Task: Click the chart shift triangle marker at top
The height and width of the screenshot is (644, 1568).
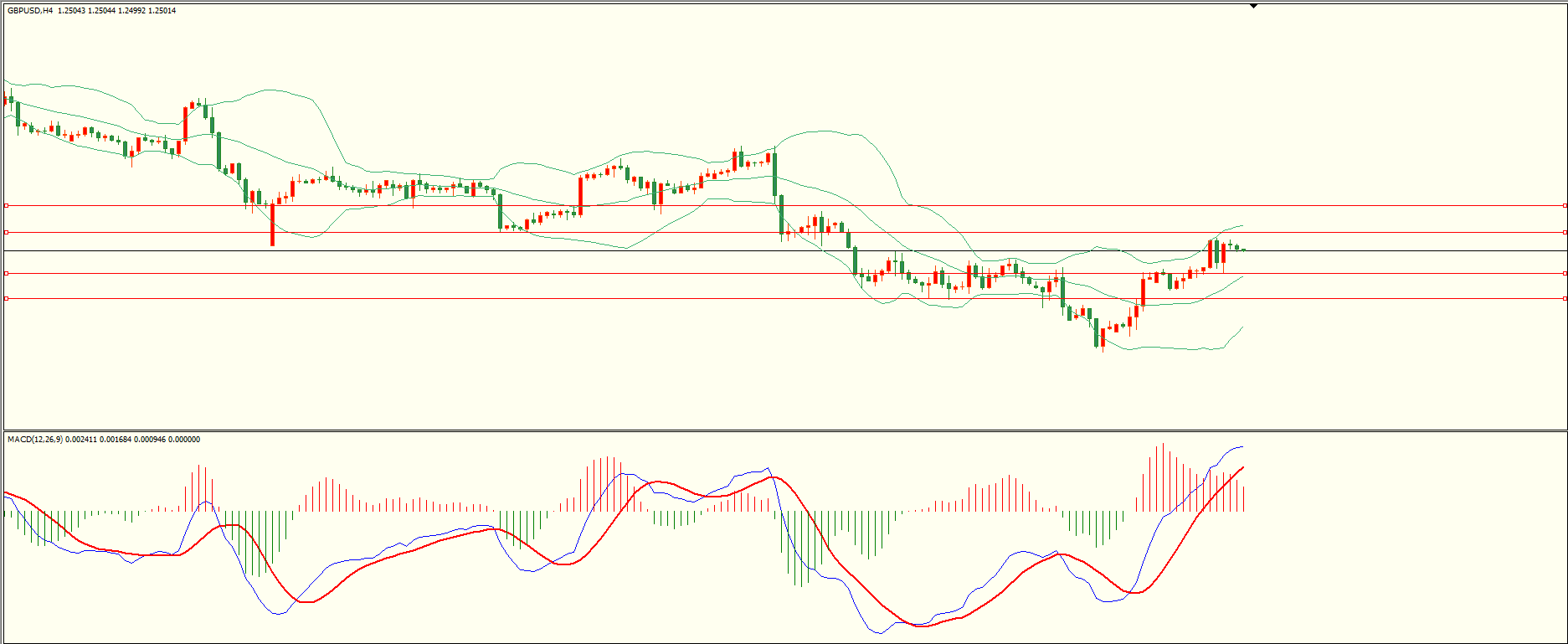Action: click(1253, 6)
